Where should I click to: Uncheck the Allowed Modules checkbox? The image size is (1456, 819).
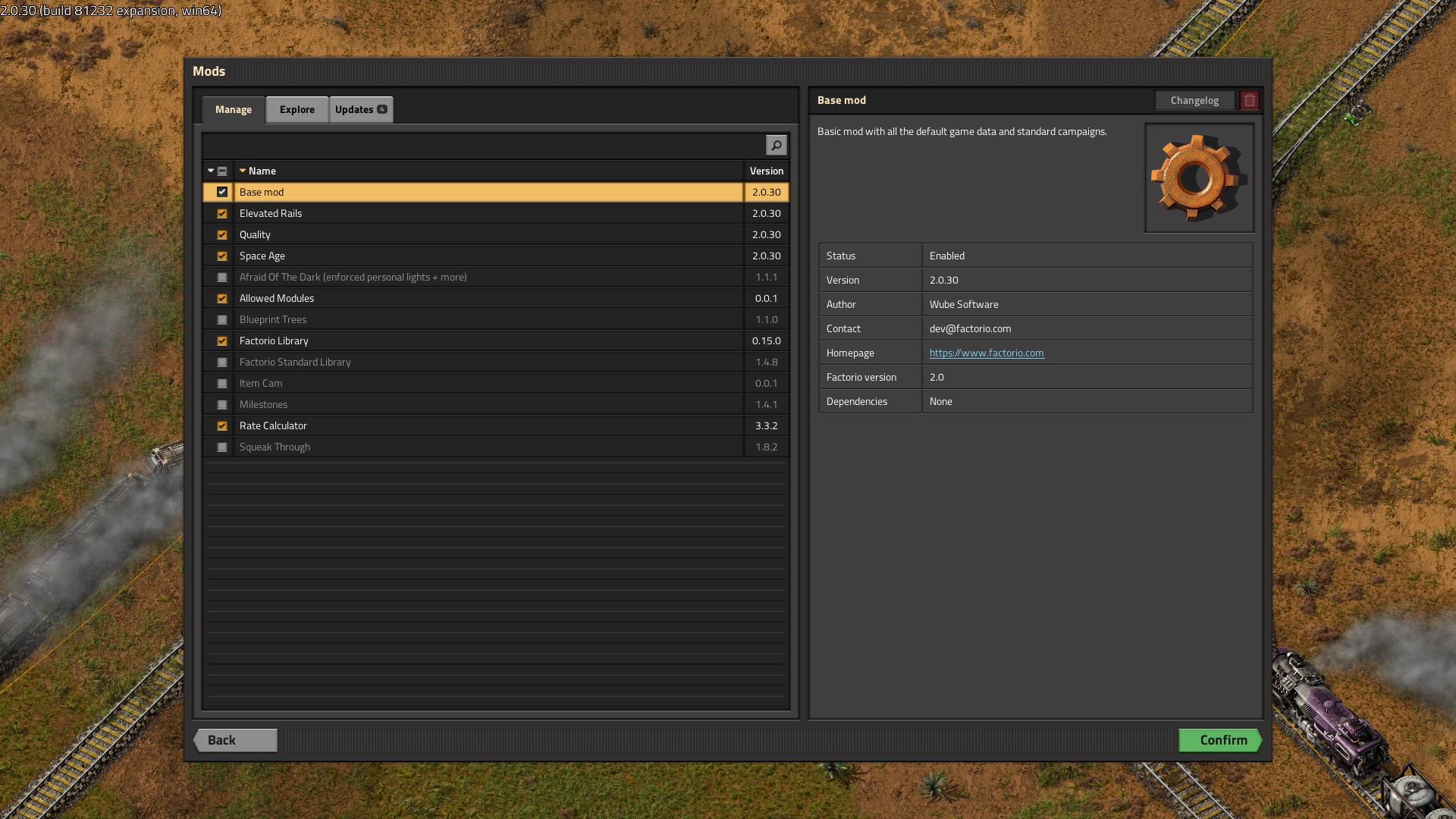(222, 298)
